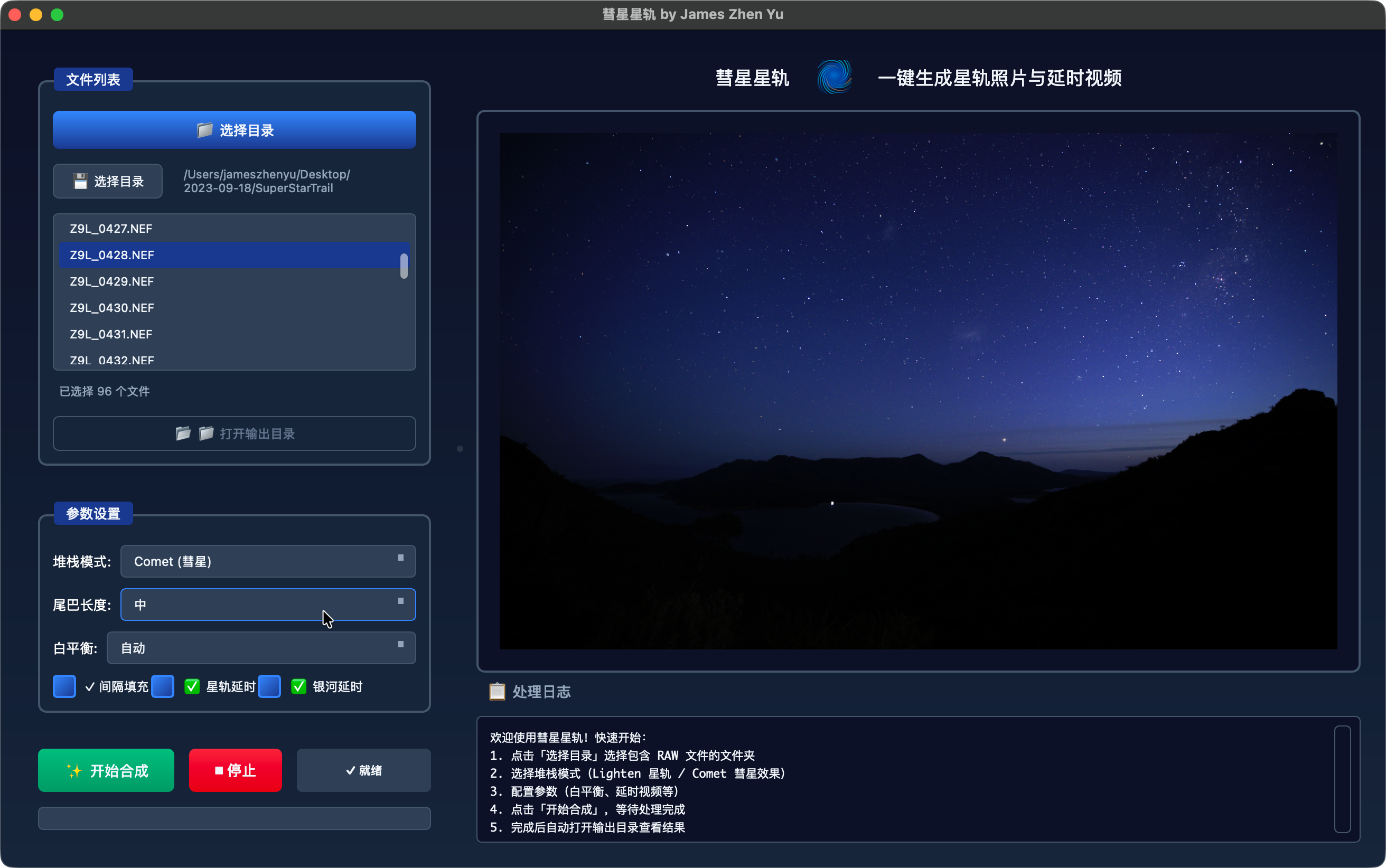Click the progress bar below the buttons
The image size is (1386, 868).
coord(234,818)
